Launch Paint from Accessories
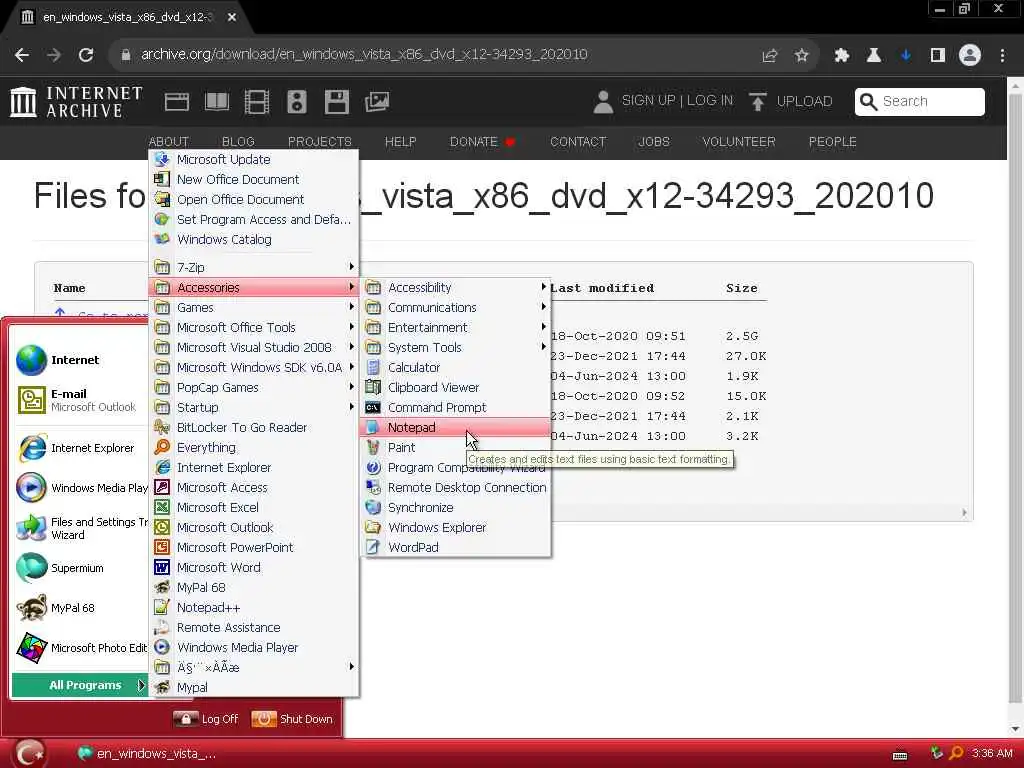 coord(455,447)
